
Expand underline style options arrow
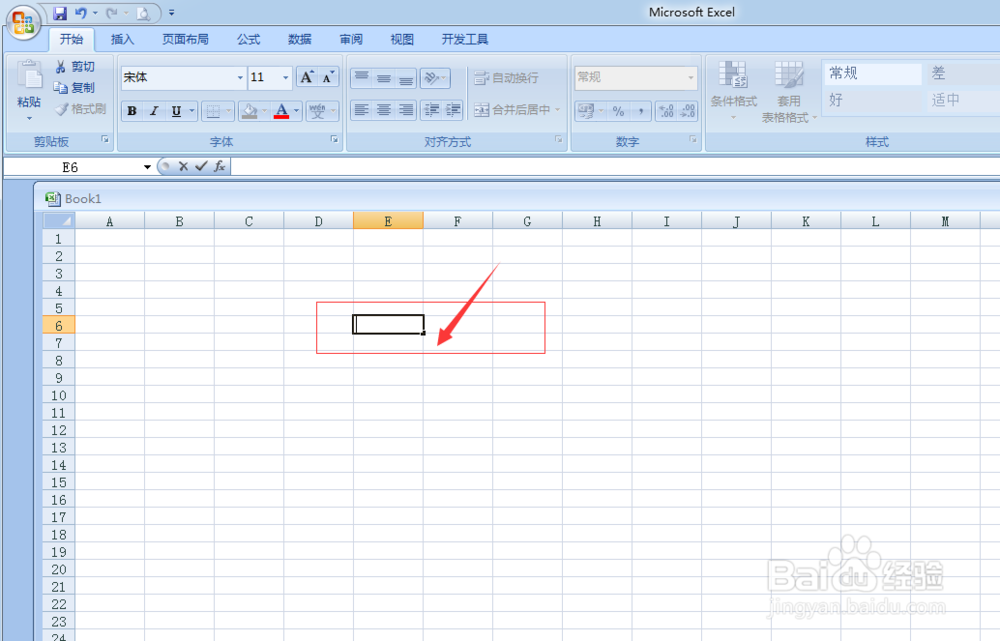(x=191, y=111)
